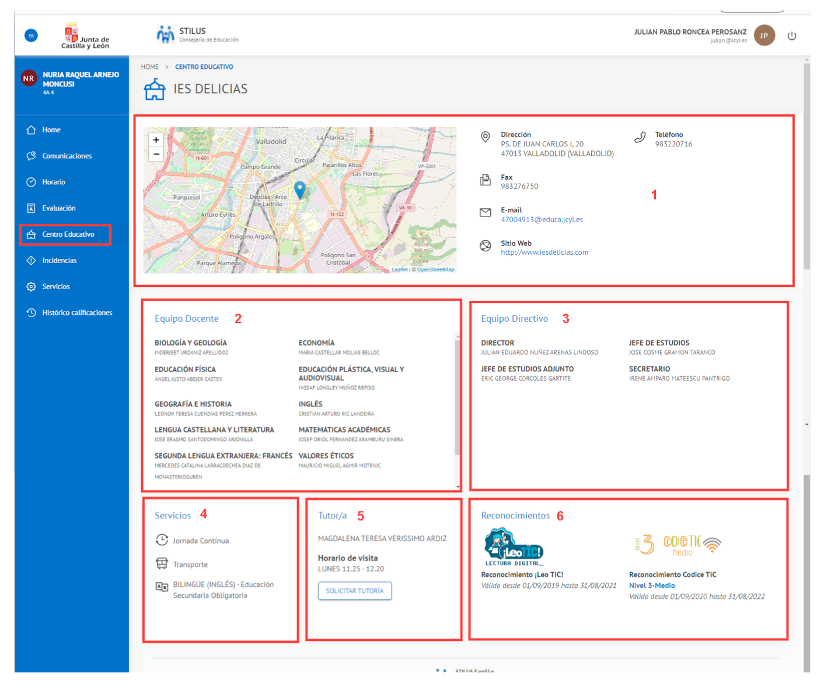
Task: Zoom out on the map
Action: tap(156, 155)
